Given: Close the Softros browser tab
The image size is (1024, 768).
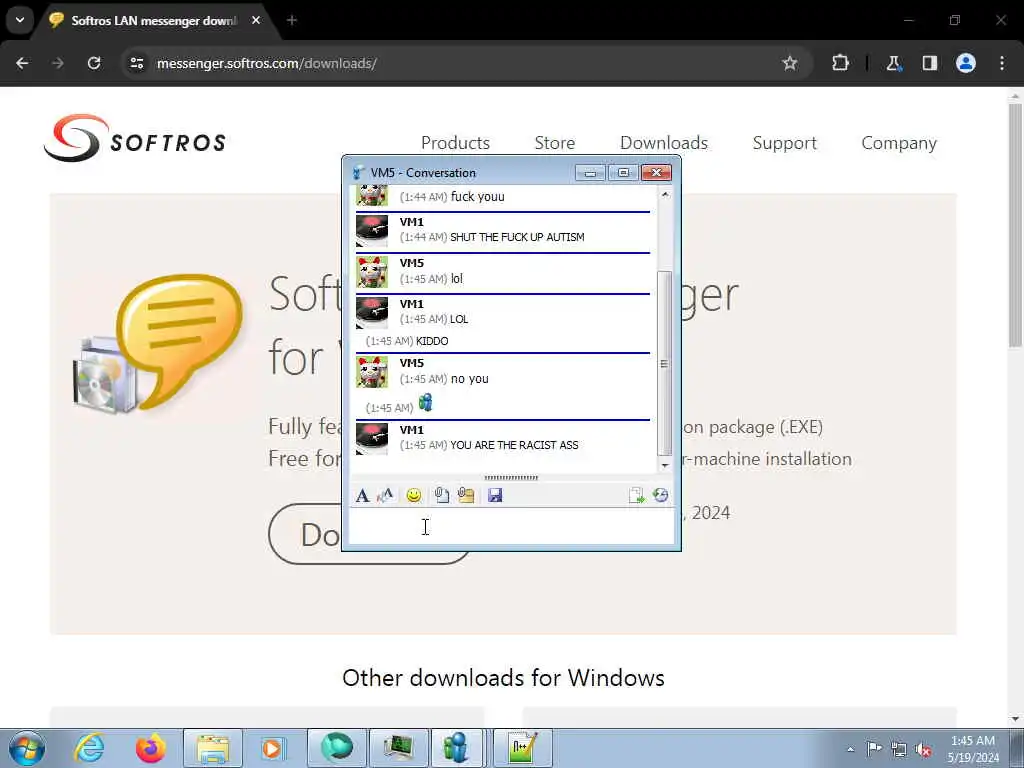Looking at the screenshot, I should (256, 20).
